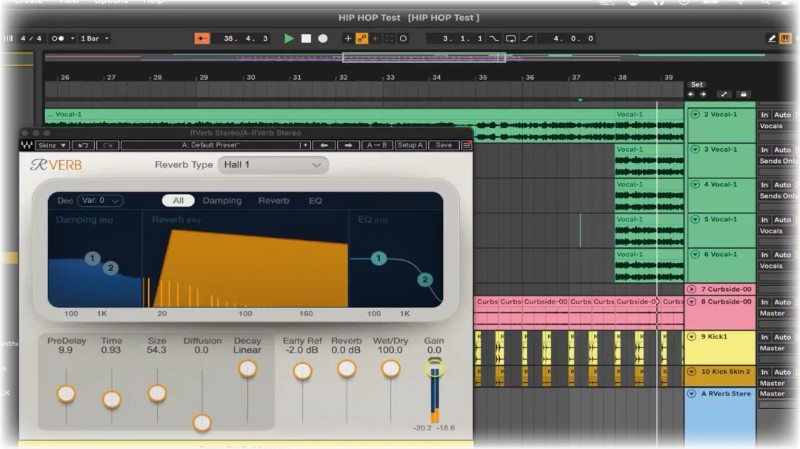Image resolution: width=800 pixels, height=449 pixels.
Task: Toggle the Decay Linear switch
Action: (x=247, y=368)
